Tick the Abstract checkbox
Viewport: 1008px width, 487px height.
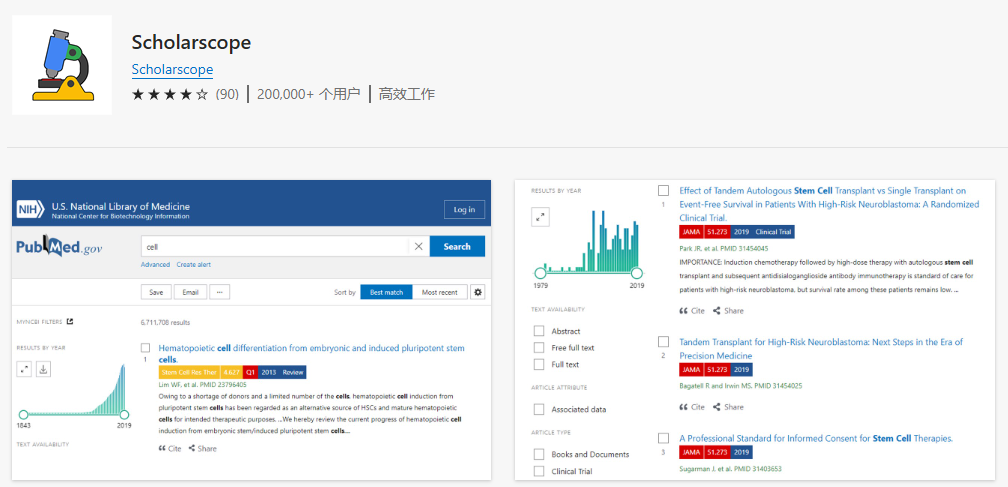pyautogui.click(x=539, y=331)
